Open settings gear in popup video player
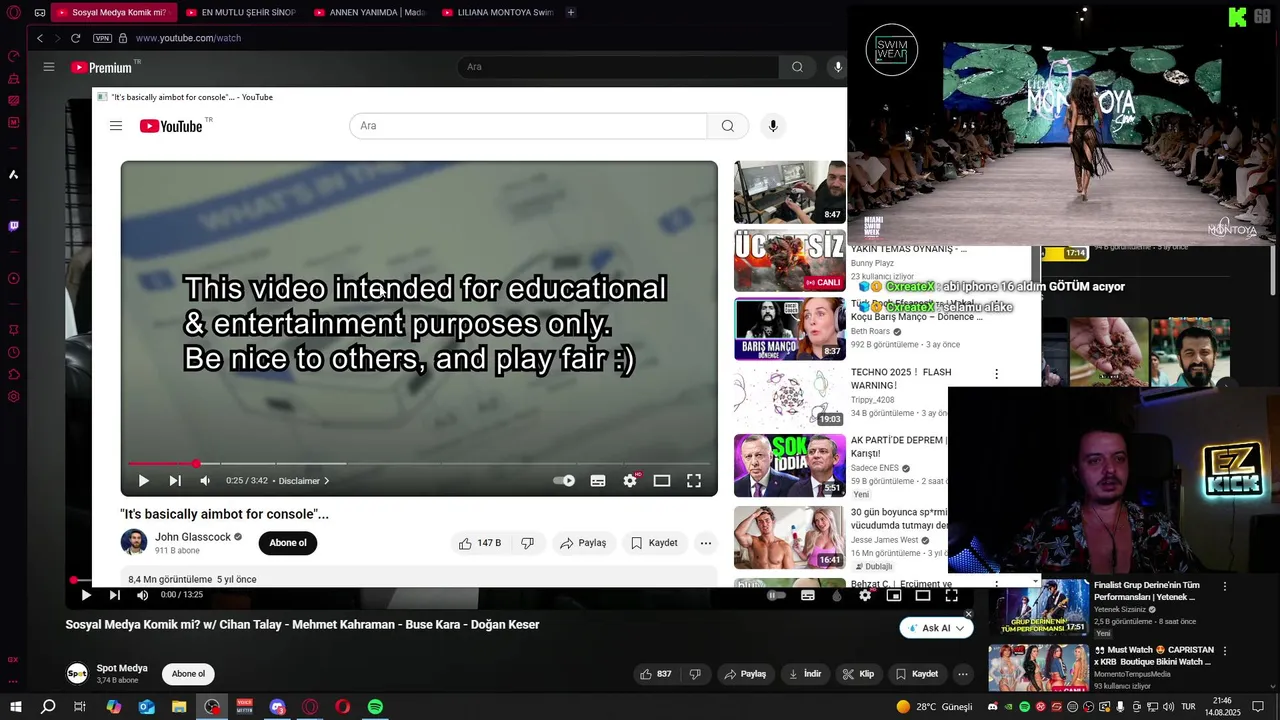Screen dimensions: 1280x720 coord(630,481)
